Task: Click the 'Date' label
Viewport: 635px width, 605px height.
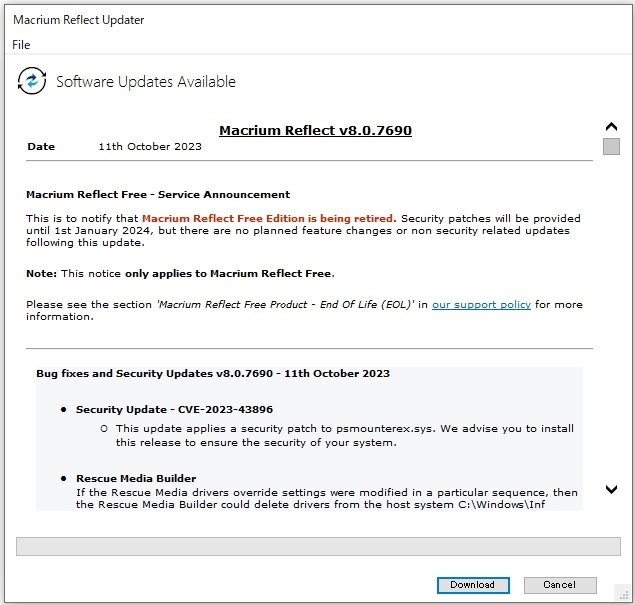Action: pyautogui.click(x=41, y=147)
